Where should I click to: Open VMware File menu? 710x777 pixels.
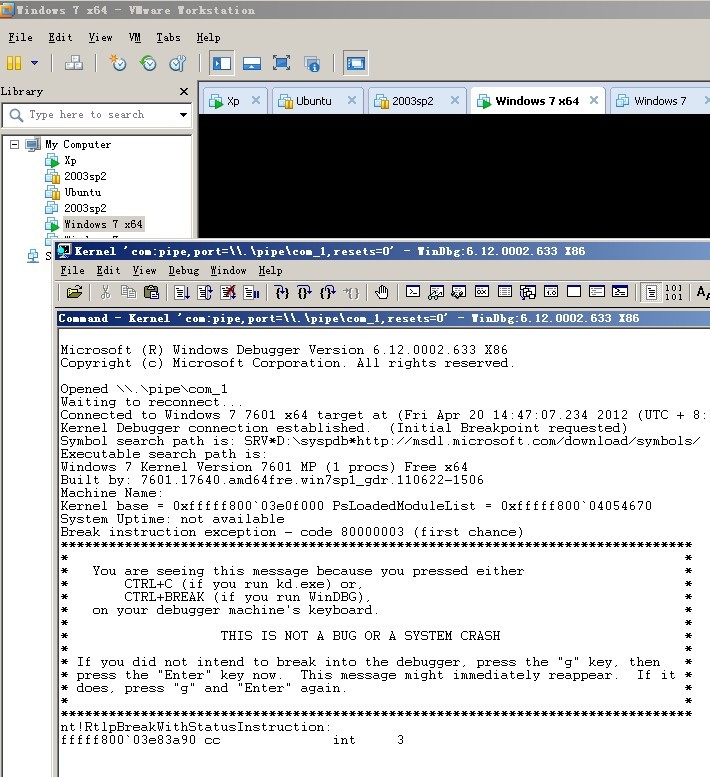point(20,38)
